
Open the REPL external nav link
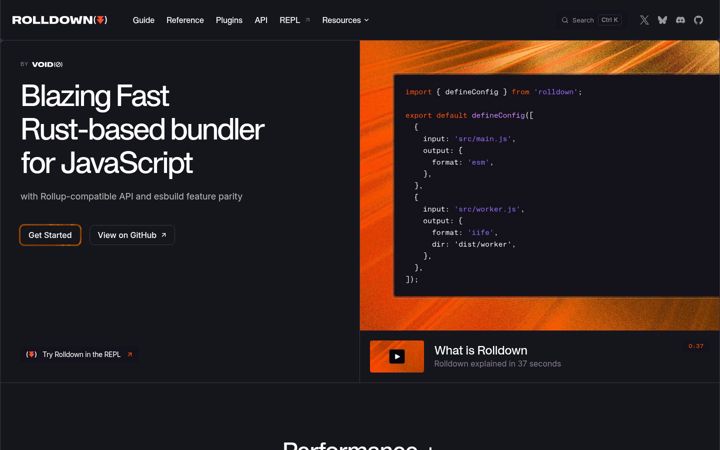pyautogui.click(x=295, y=20)
